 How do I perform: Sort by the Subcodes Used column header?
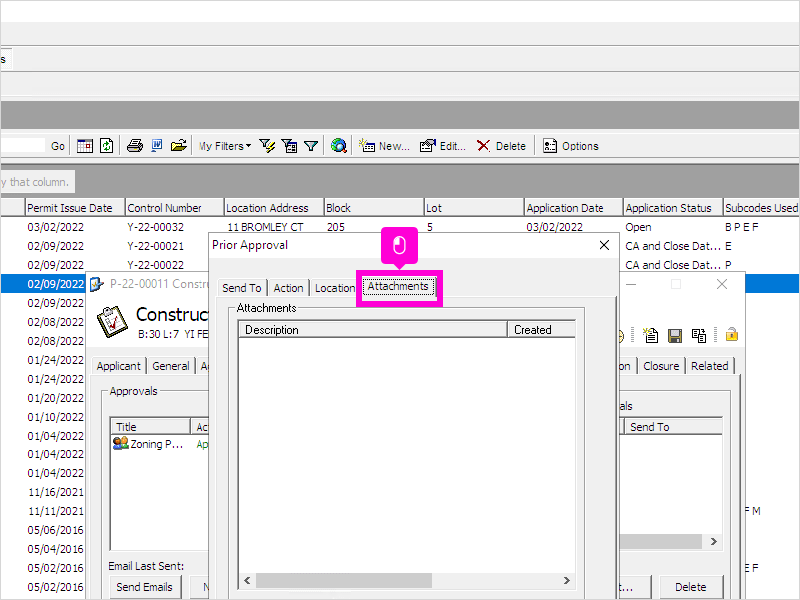click(761, 208)
